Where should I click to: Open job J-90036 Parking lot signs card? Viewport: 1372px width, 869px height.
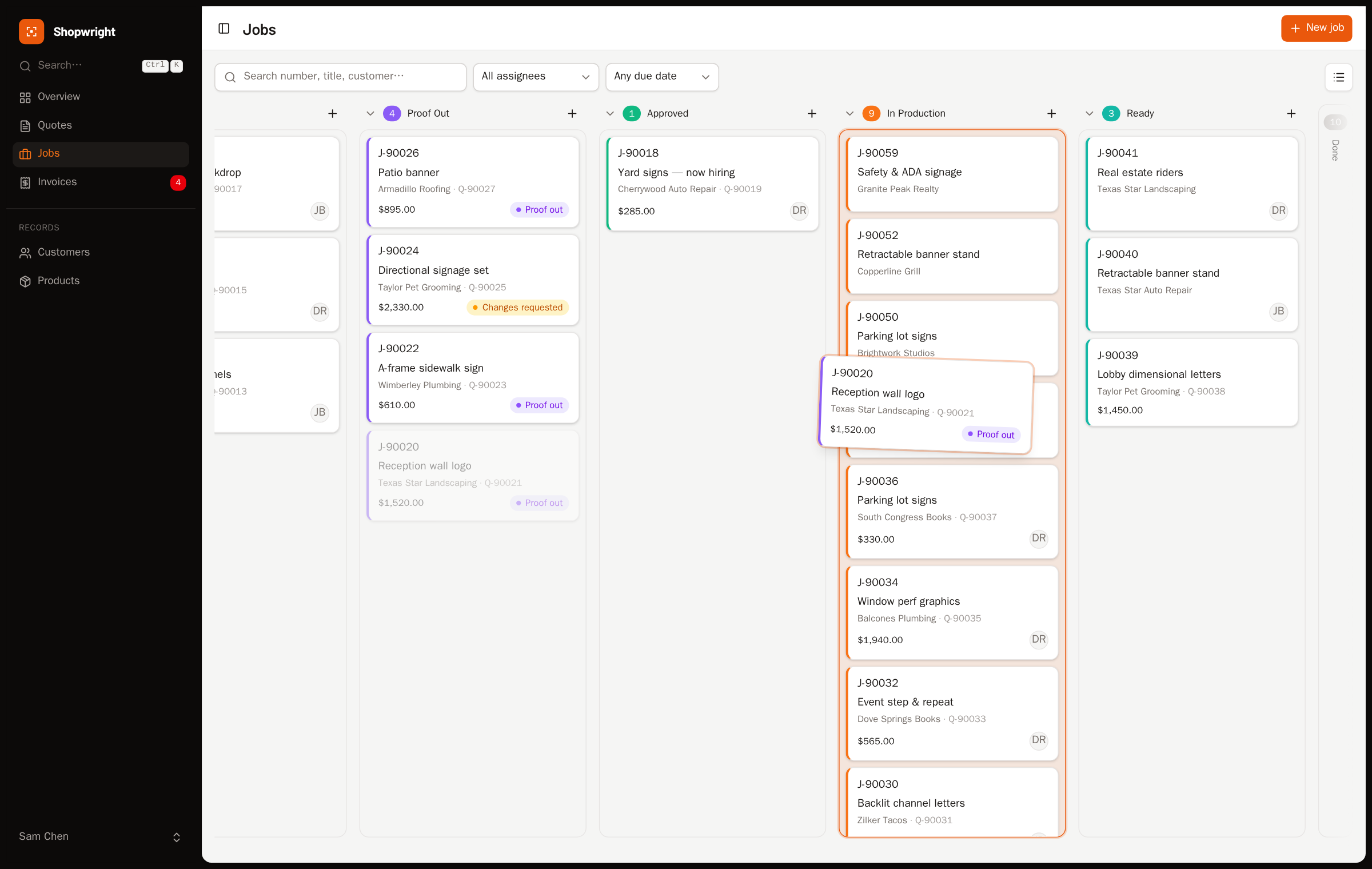[x=952, y=511]
